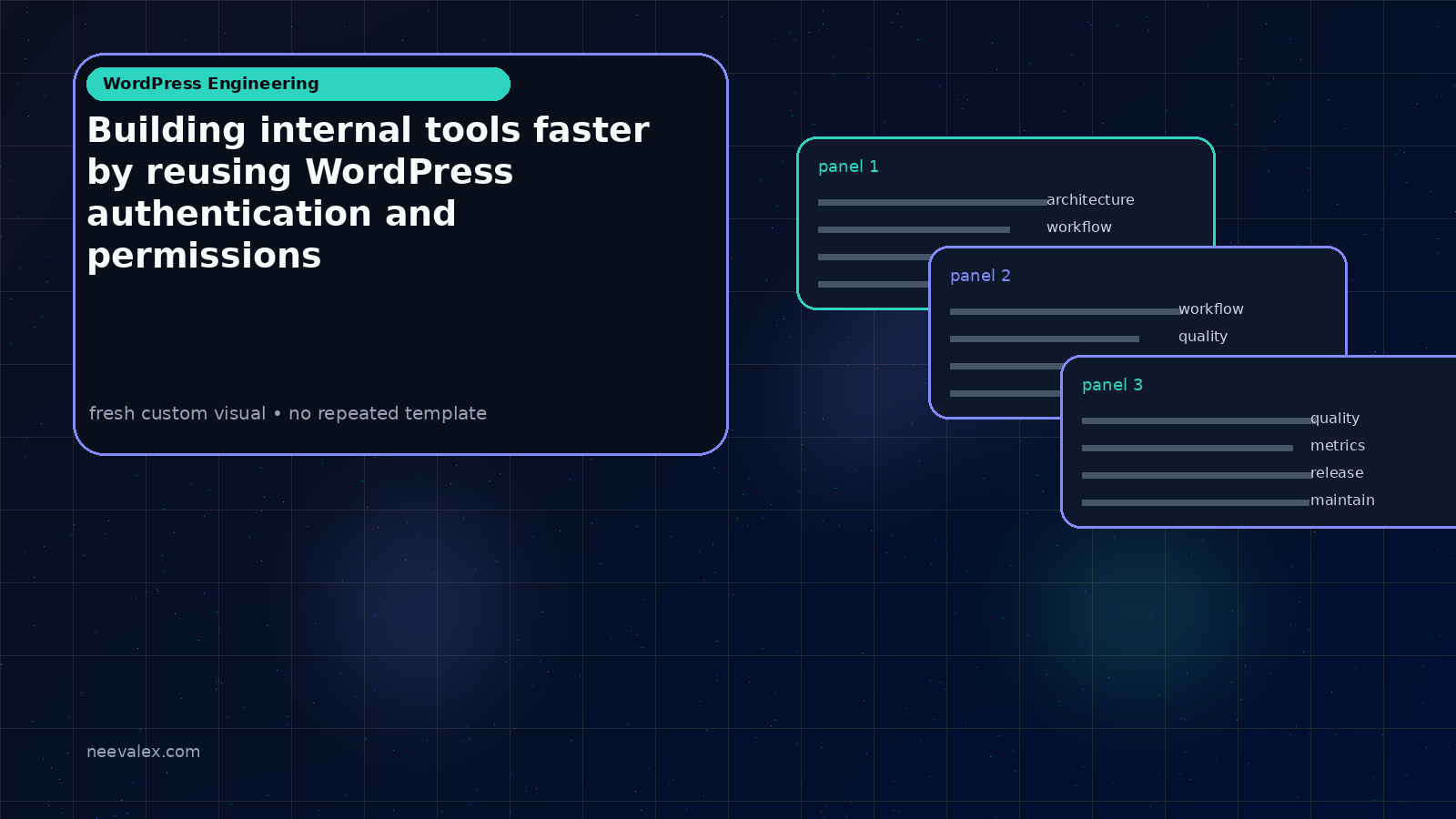Click the "panel 3" title

tap(1112, 385)
